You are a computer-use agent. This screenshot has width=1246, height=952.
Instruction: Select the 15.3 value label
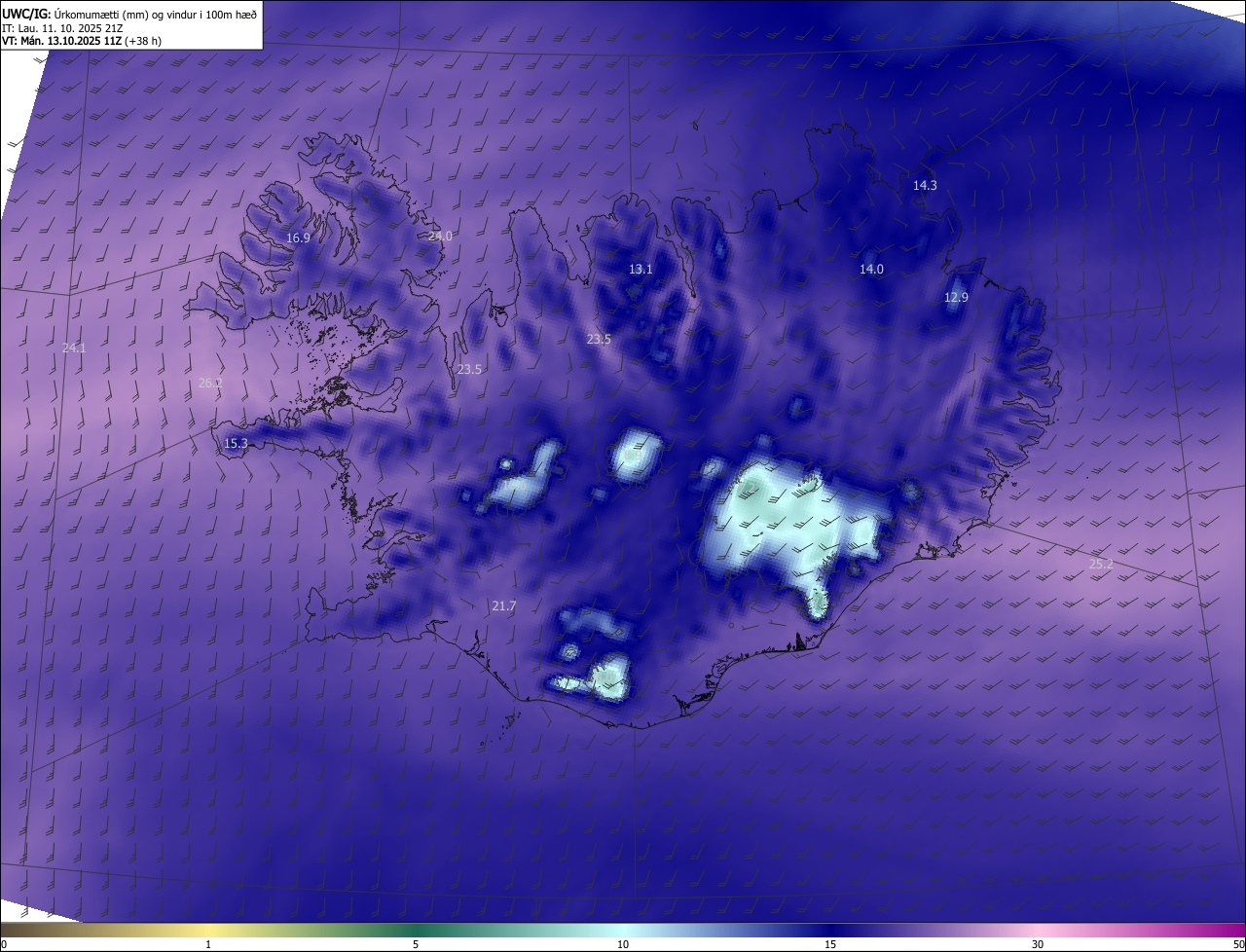pyautogui.click(x=237, y=444)
